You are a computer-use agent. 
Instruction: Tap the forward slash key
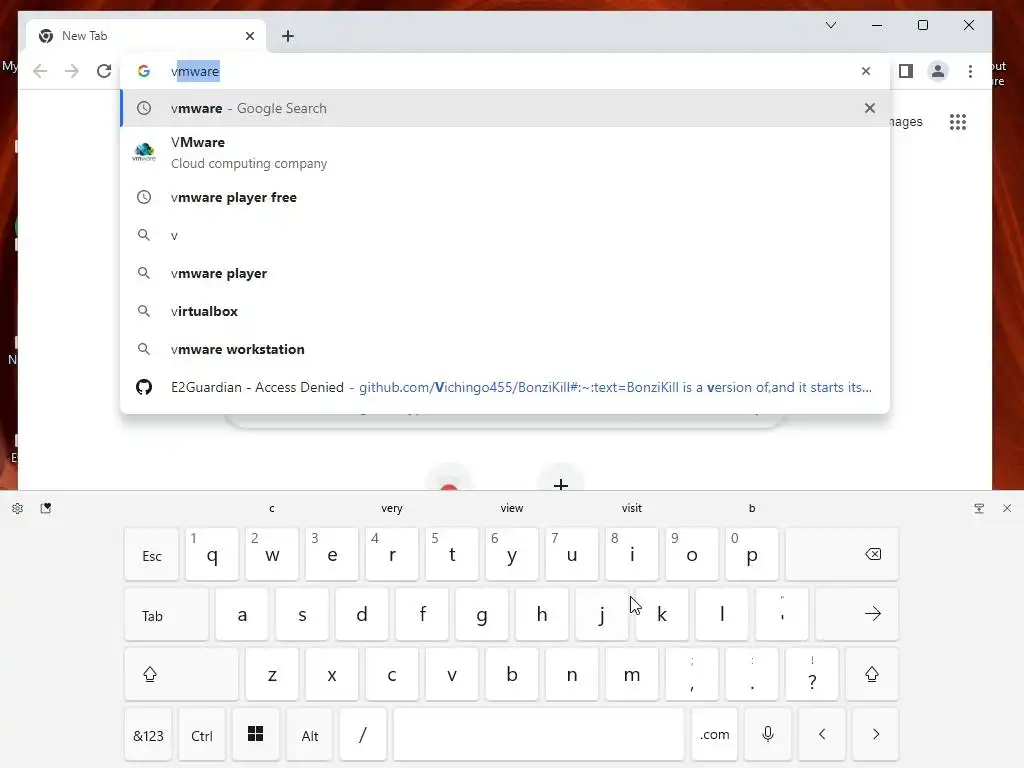[x=362, y=735]
